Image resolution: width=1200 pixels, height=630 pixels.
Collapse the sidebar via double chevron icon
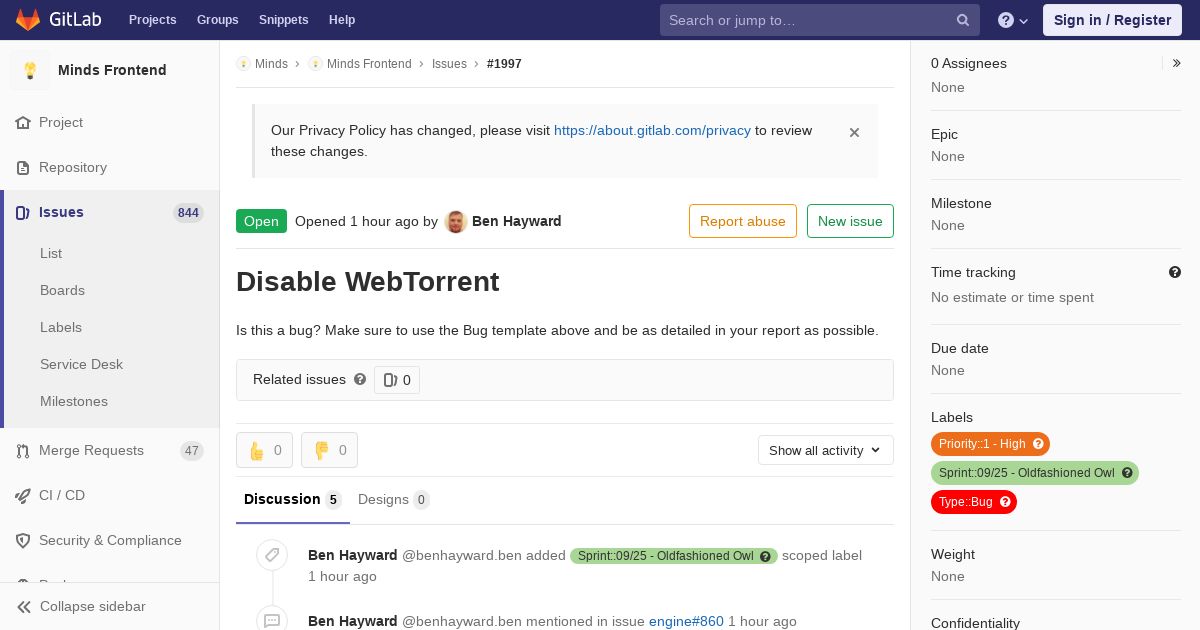tap(24, 607)
